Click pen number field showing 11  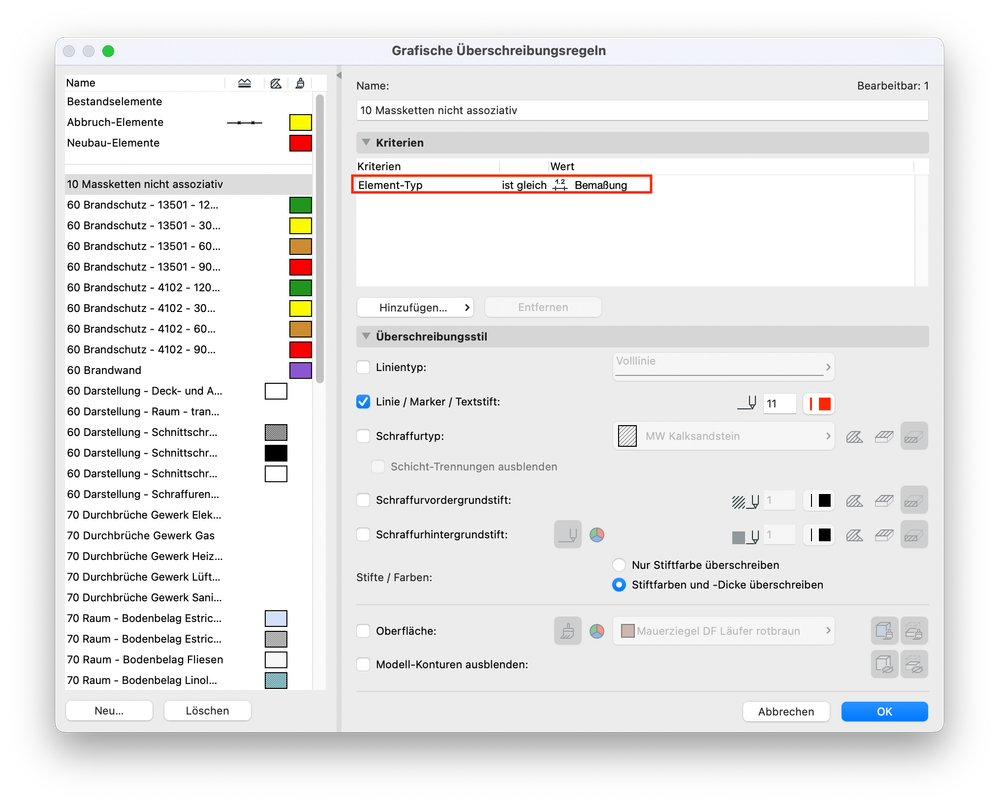tap(779, 404)
